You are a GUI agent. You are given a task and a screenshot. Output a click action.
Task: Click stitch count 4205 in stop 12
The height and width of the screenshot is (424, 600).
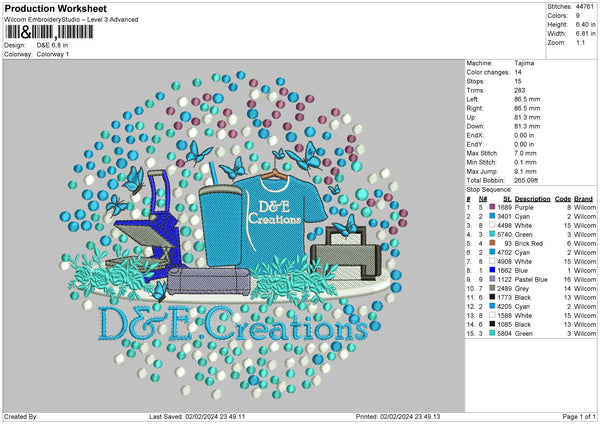504,307
